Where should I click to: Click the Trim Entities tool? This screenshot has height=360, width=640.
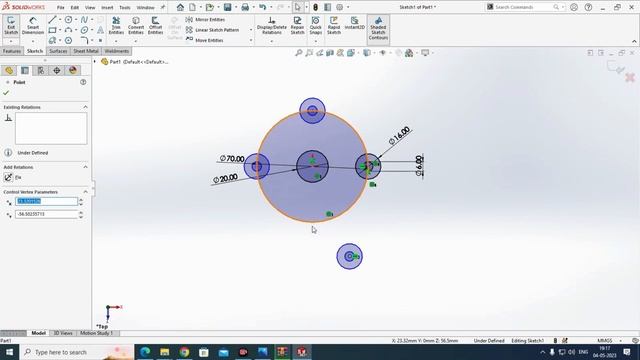[116, 26]
